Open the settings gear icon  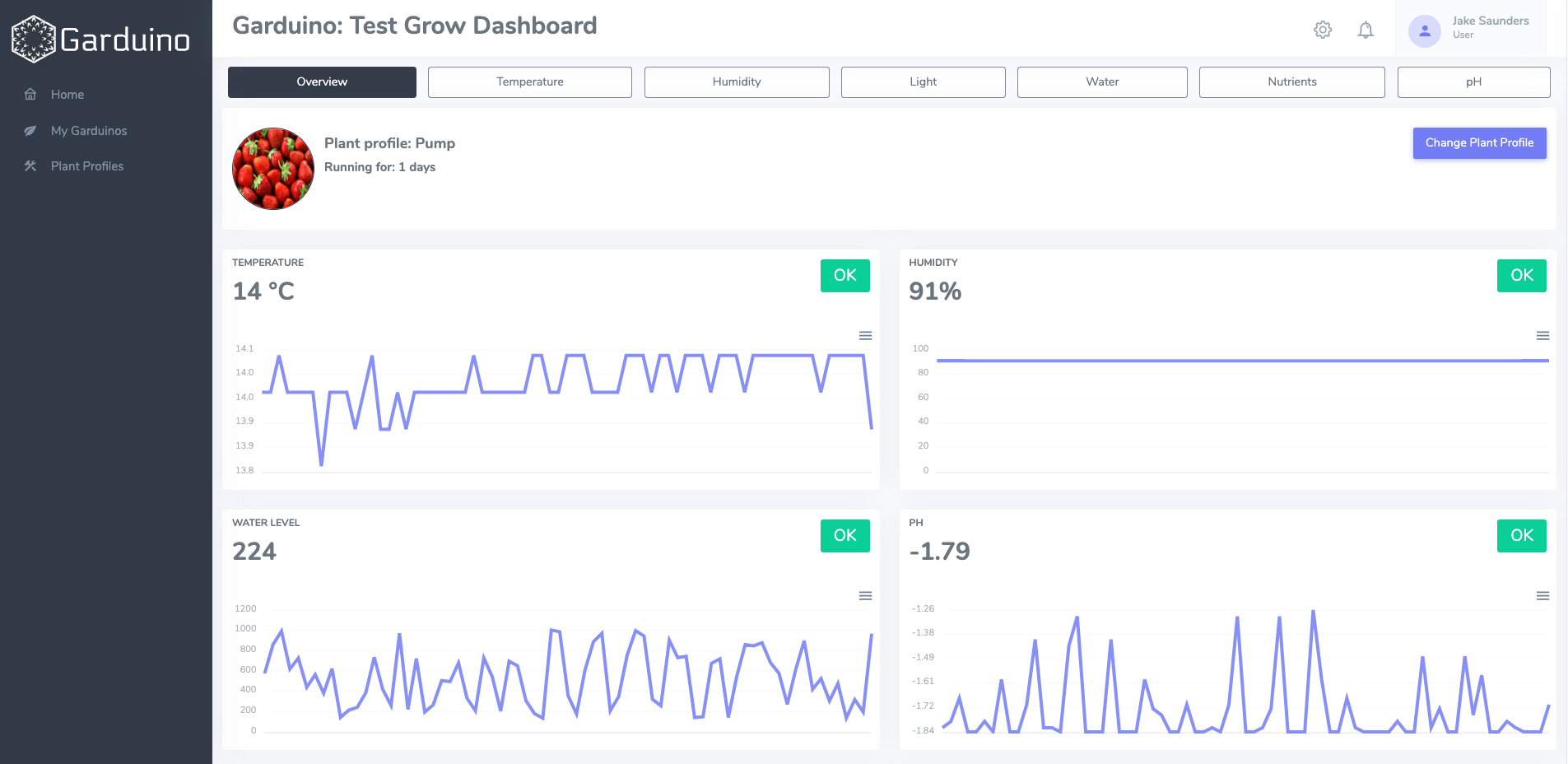coord(1322,30)
